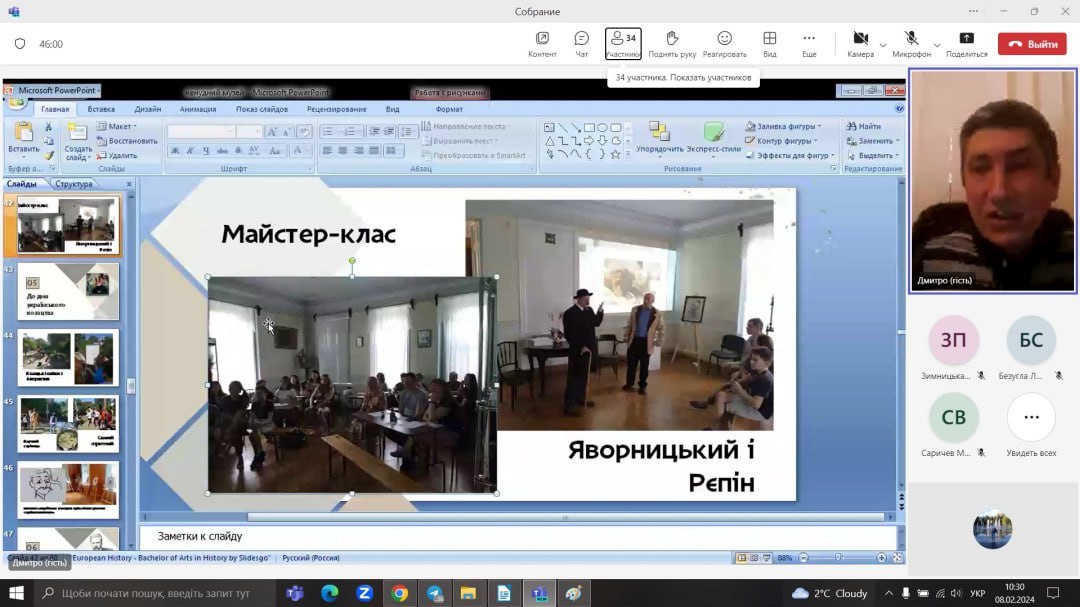Expand the microphone options arrow
The image size is (1080, 607).
tap(937, 45)
